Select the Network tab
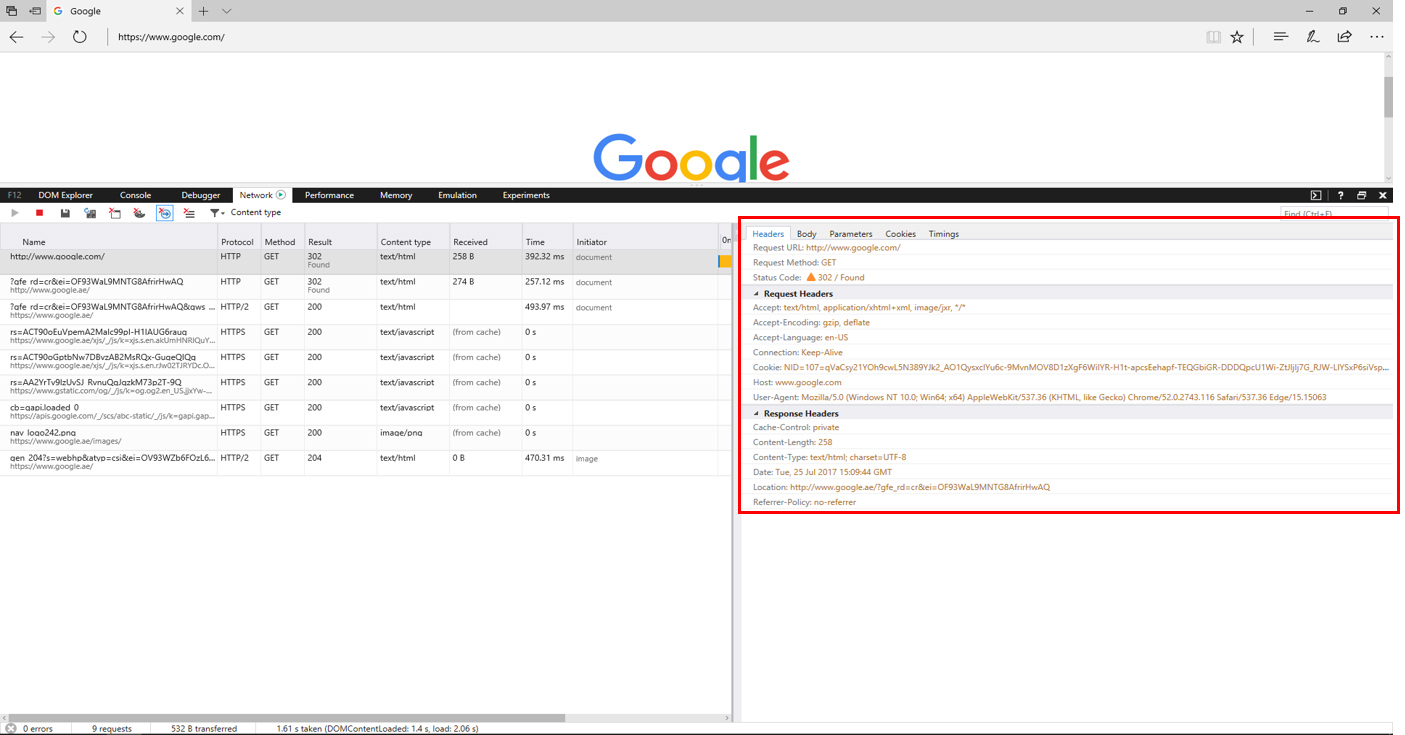Screen dimensions: 1405x735 (x=262, y=195)
